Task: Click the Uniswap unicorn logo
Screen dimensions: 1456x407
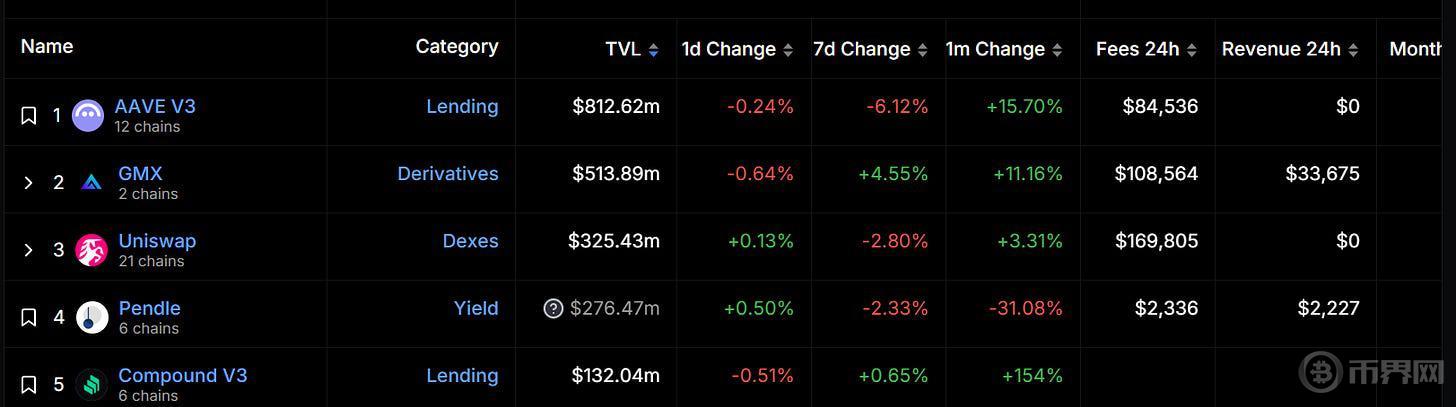Action: tap(92, 250)
